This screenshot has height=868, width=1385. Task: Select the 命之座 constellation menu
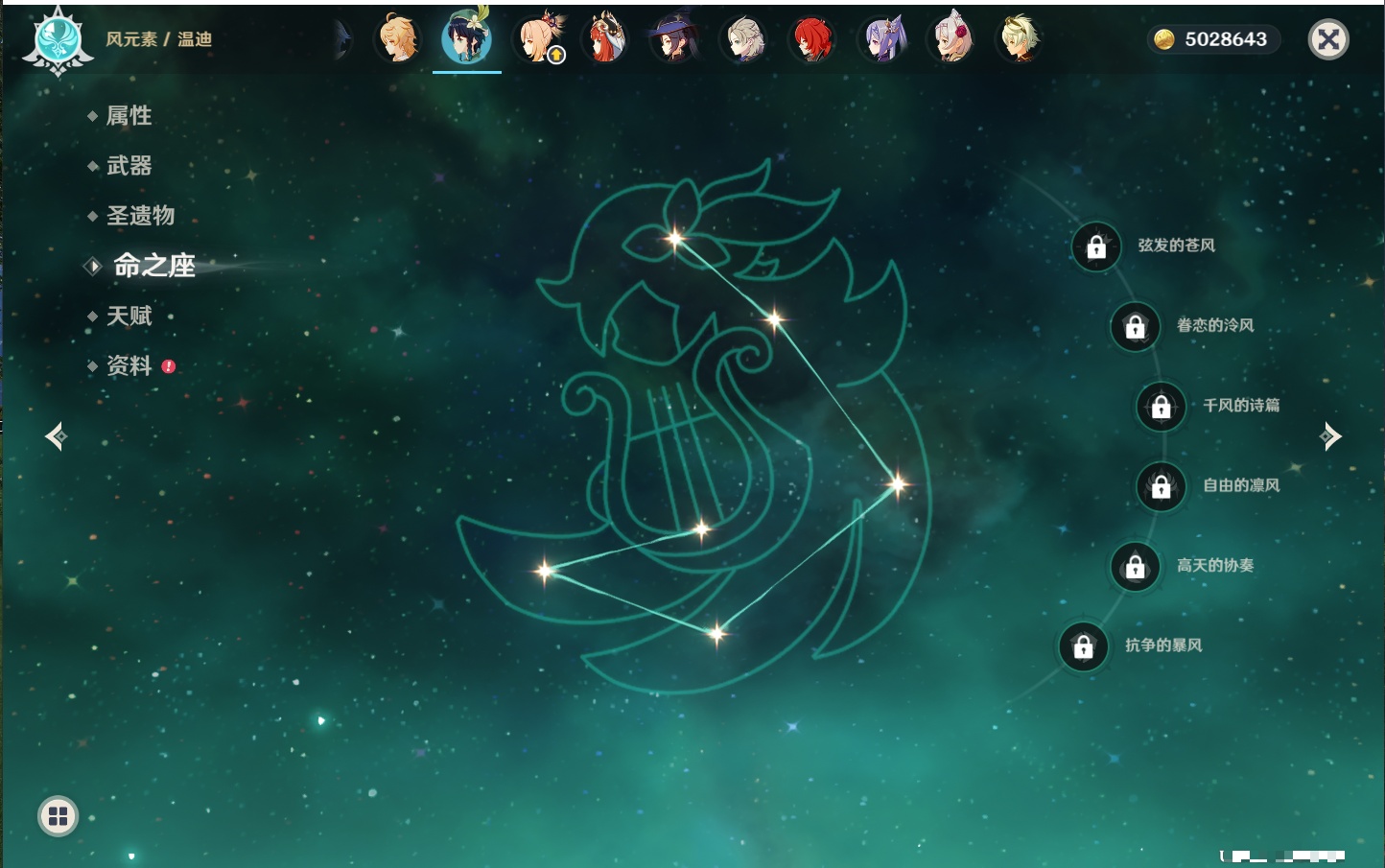coord(153,266)
